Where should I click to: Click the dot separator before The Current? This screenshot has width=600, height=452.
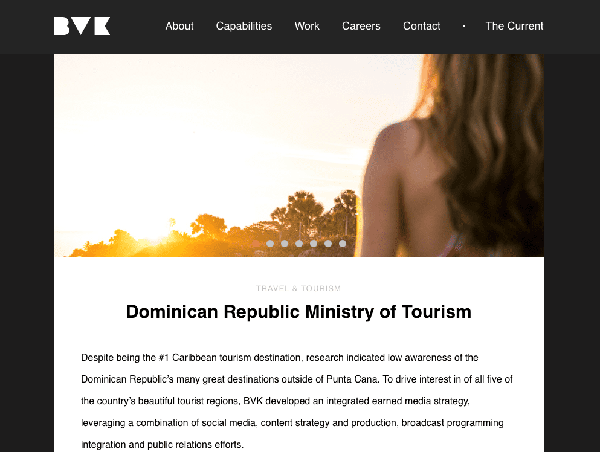pyautogui.click(x=464, y=26)
